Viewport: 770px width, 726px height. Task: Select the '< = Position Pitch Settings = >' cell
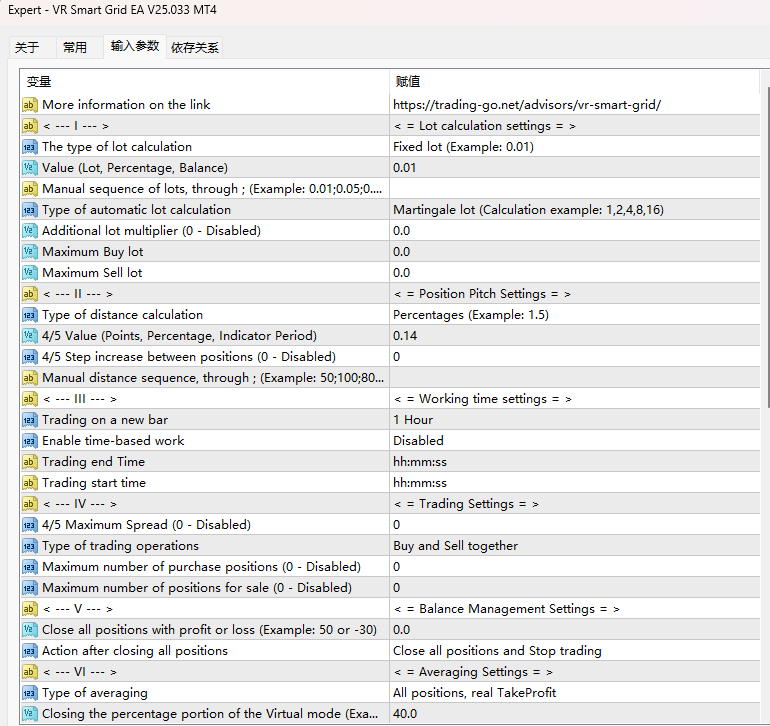click(575, 294)
